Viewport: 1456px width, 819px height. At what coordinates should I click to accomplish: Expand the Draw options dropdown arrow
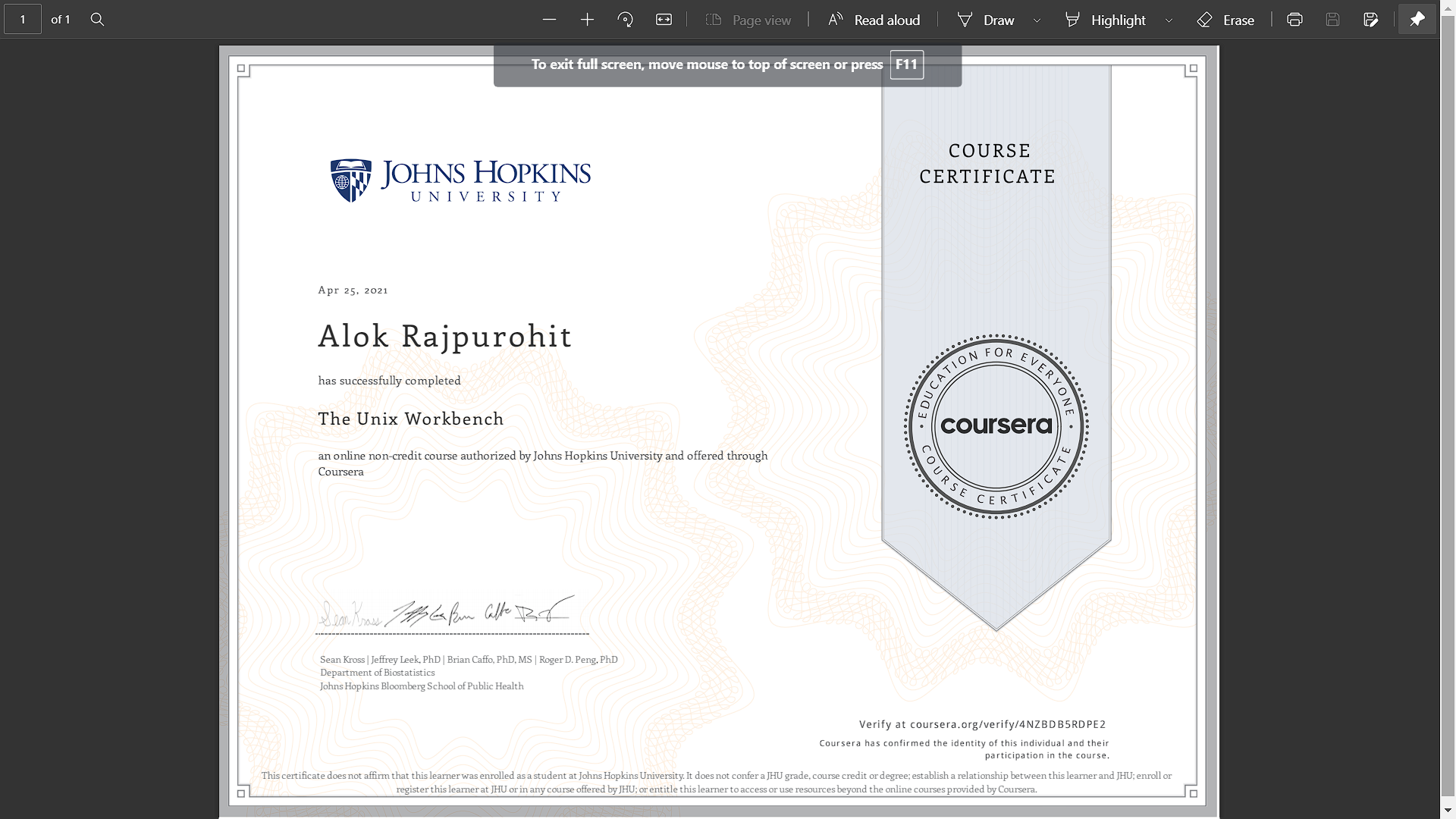(x=1037, y=20)
